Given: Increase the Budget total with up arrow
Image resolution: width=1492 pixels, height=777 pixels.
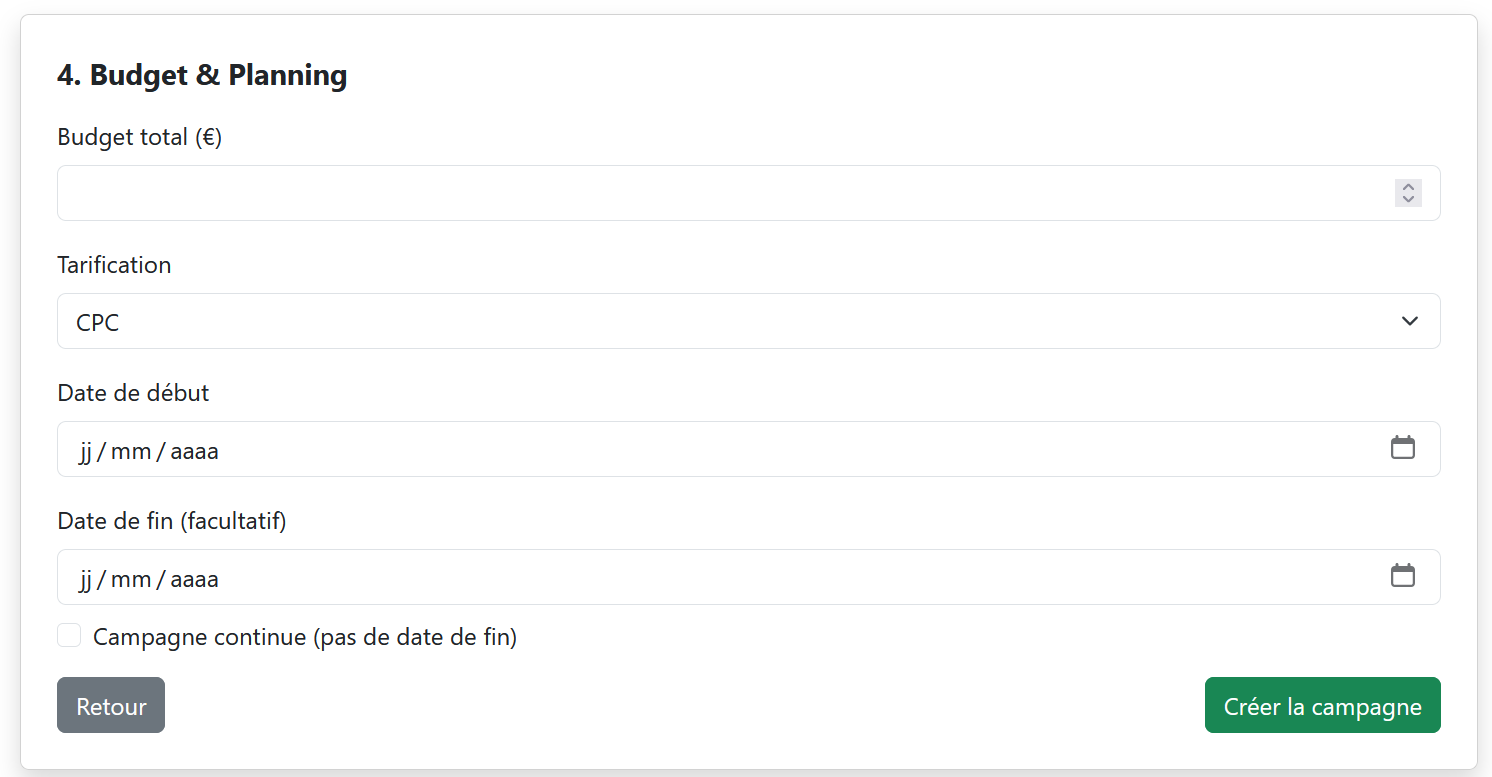Looking at the screenshot, I should click(1408, 187).
